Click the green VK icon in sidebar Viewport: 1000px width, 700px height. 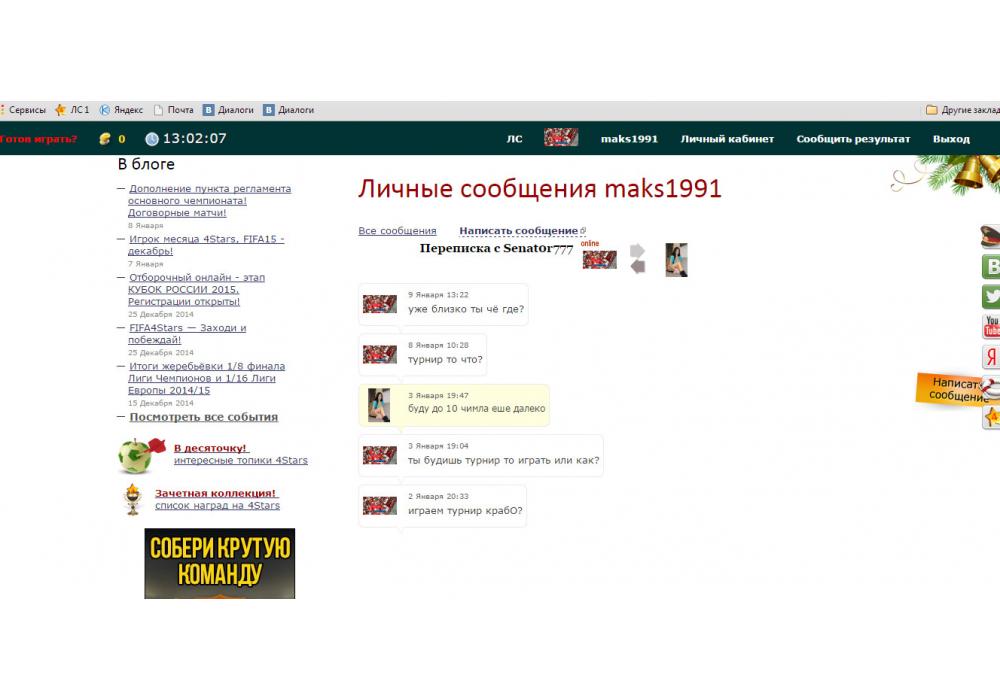coord(991,266)
